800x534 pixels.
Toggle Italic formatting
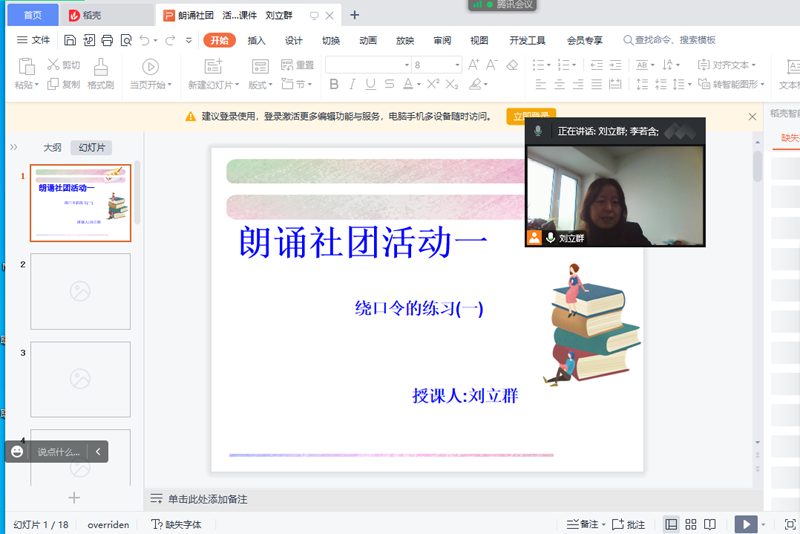[x=352, y=84]
